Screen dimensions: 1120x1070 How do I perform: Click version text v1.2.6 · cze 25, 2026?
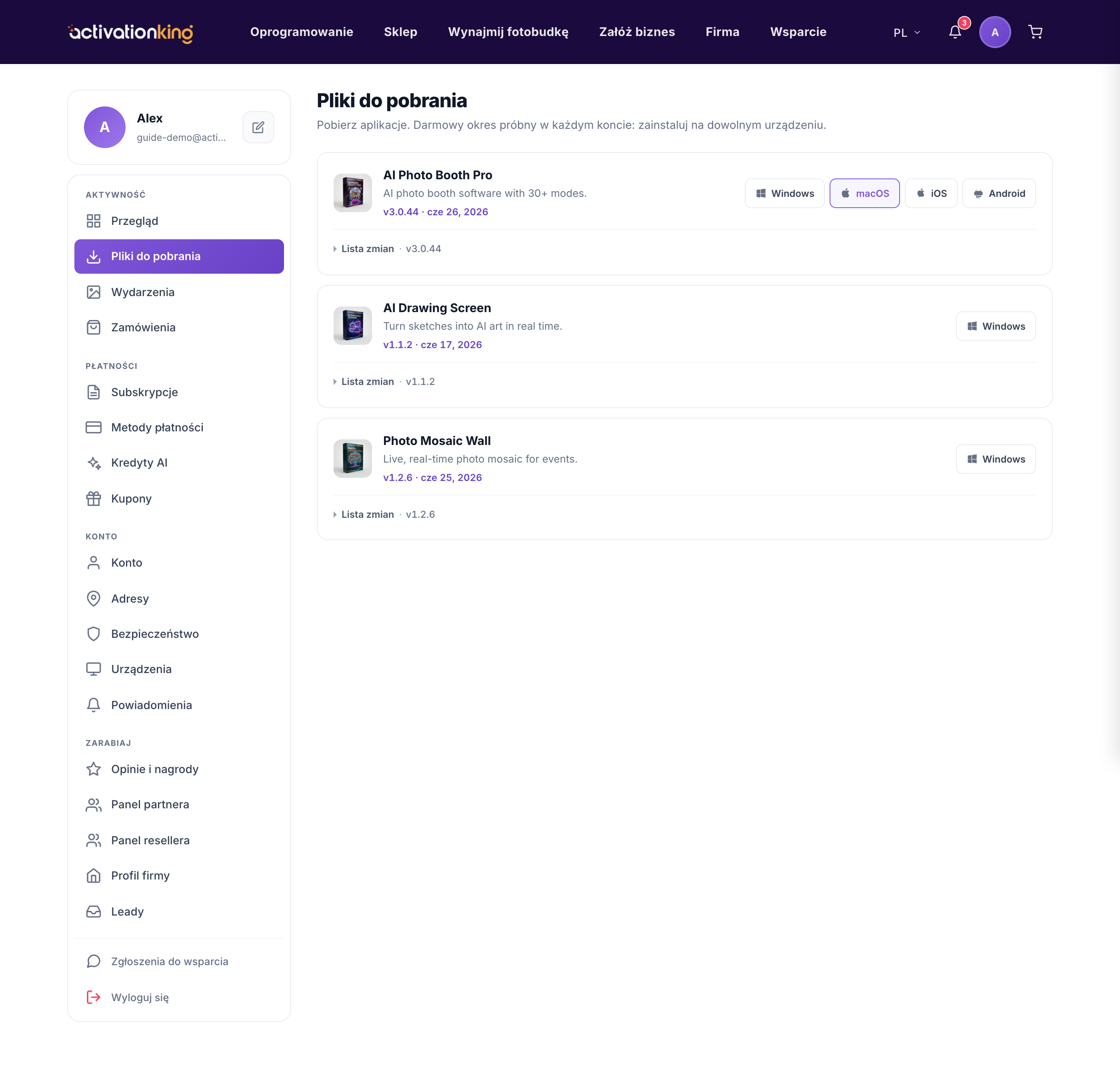pos(433,478)
